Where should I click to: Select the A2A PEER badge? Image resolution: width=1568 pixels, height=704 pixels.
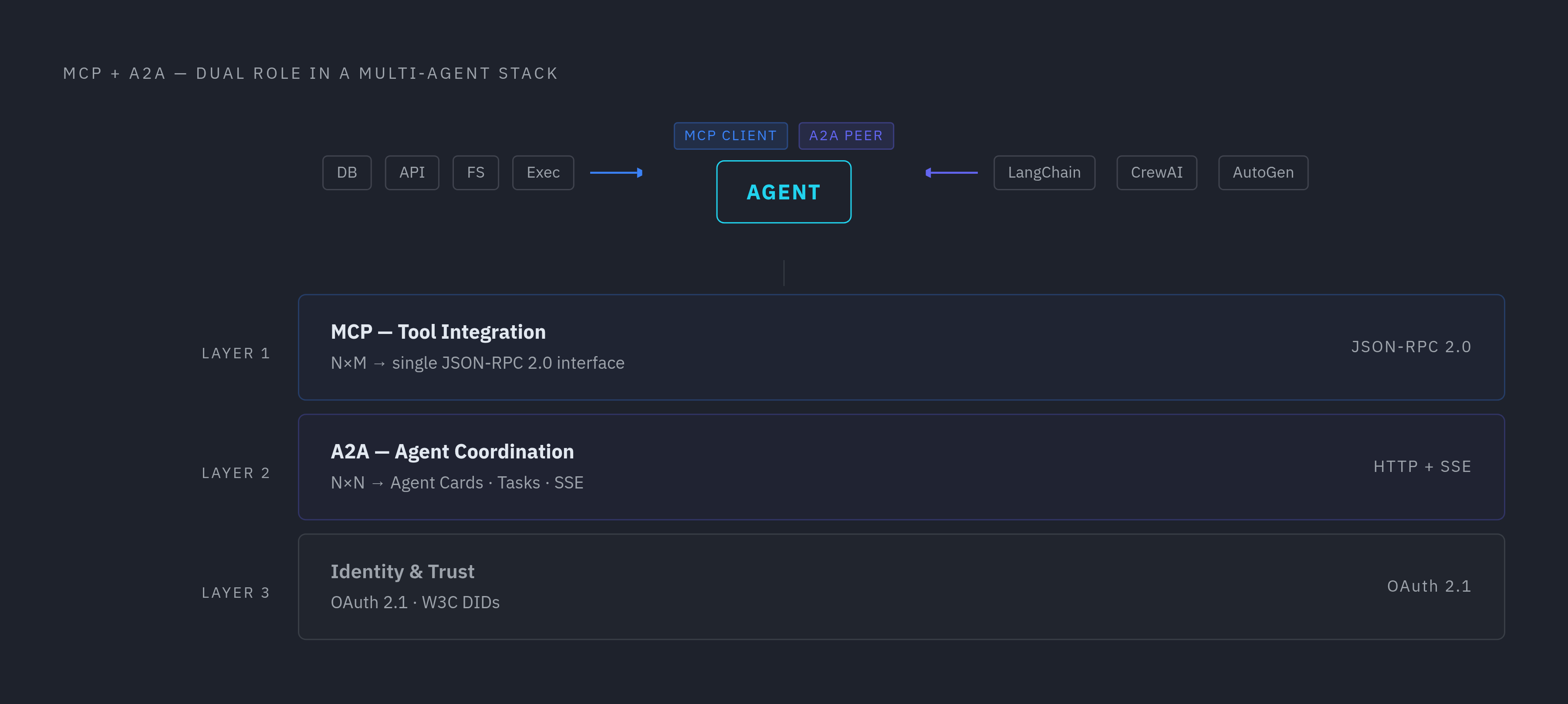pyautogui.click(x=846, y=136)
